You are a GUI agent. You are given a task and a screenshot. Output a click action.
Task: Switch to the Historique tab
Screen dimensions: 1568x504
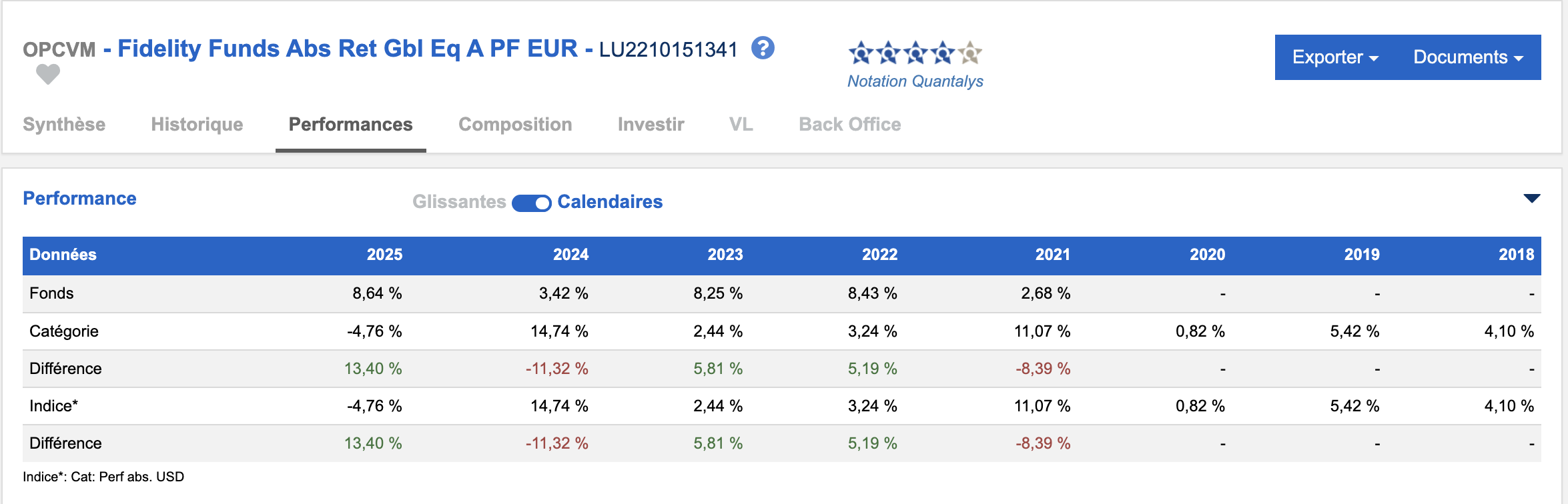(x=197, y=125)
